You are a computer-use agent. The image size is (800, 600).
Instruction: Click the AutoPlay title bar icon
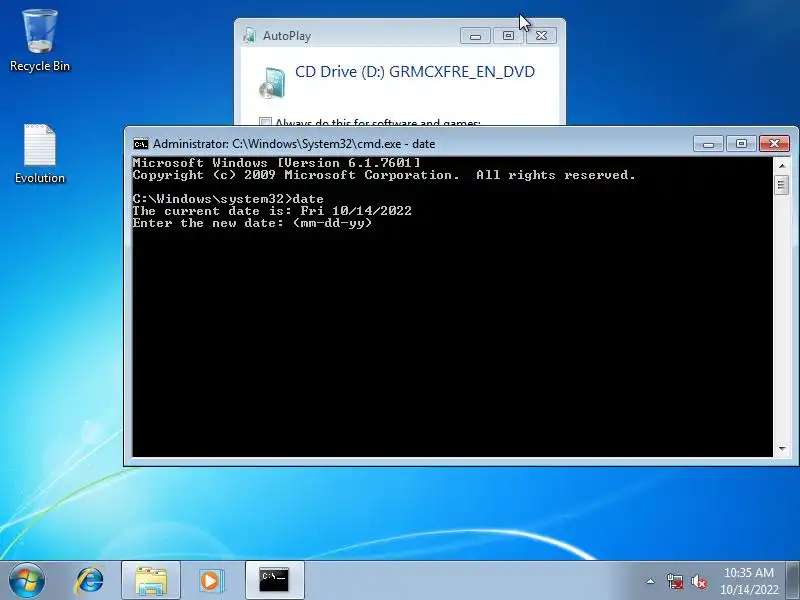click(x=249, y=35)
